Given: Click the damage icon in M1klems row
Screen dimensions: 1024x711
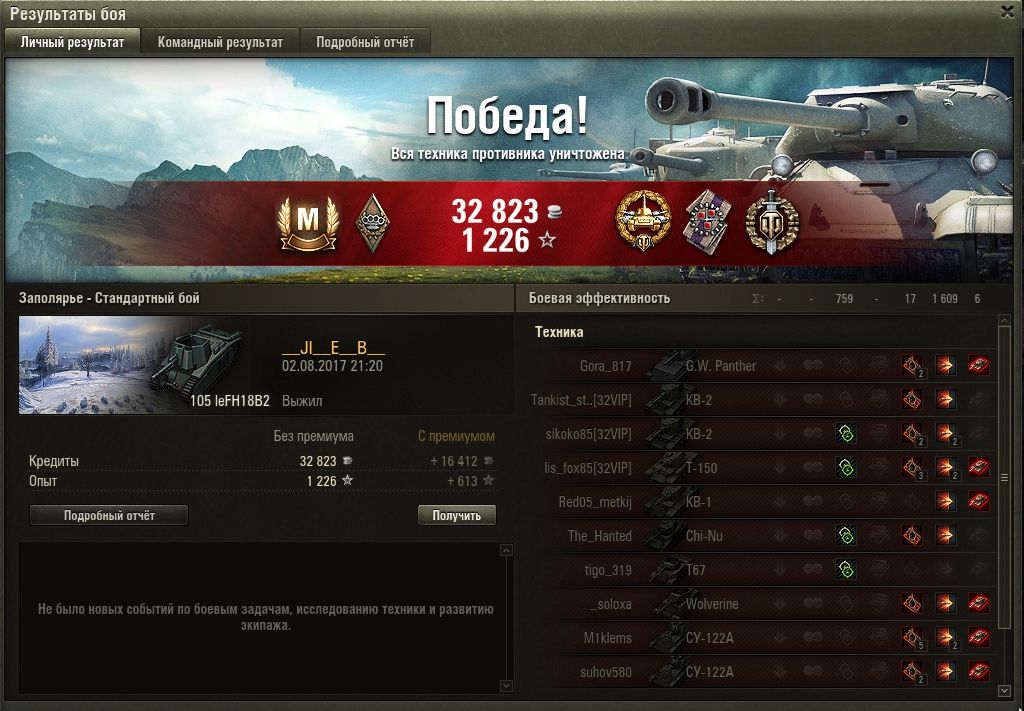Looking at the screenshot, I should pyautogui.click(x=946, y=637).
